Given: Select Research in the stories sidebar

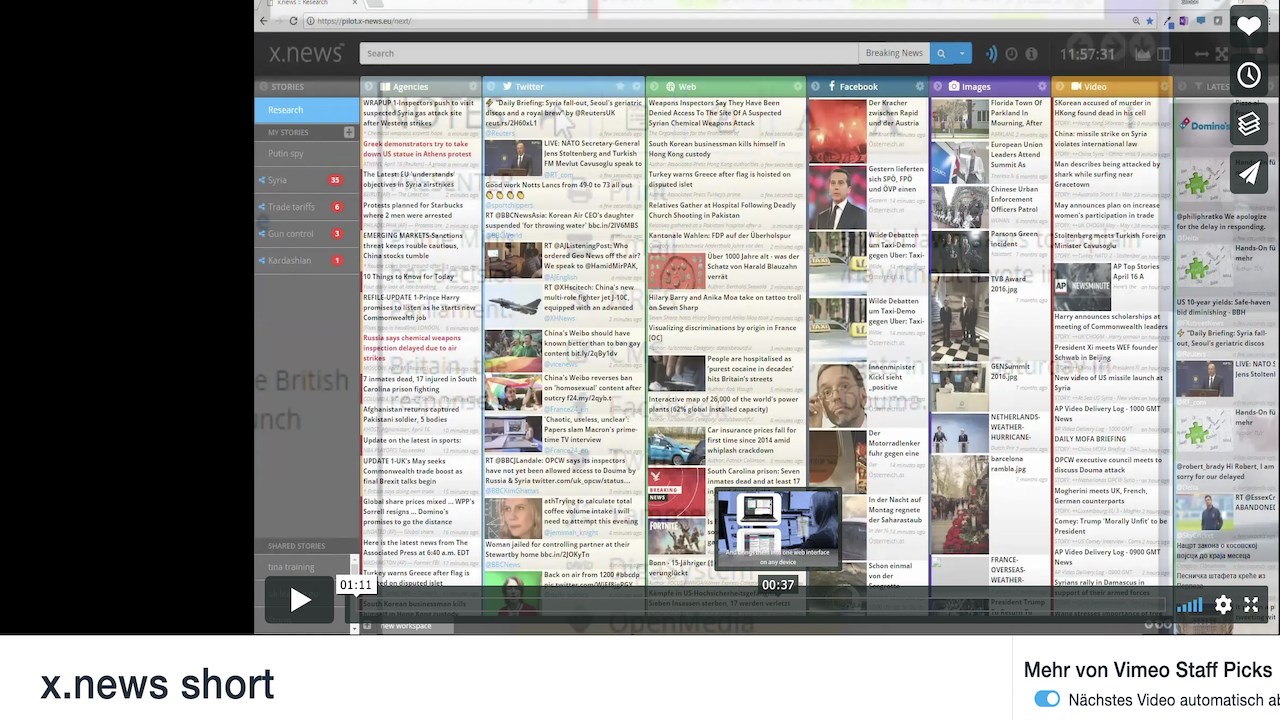Looking at the screenshot, I should [306, 110].
